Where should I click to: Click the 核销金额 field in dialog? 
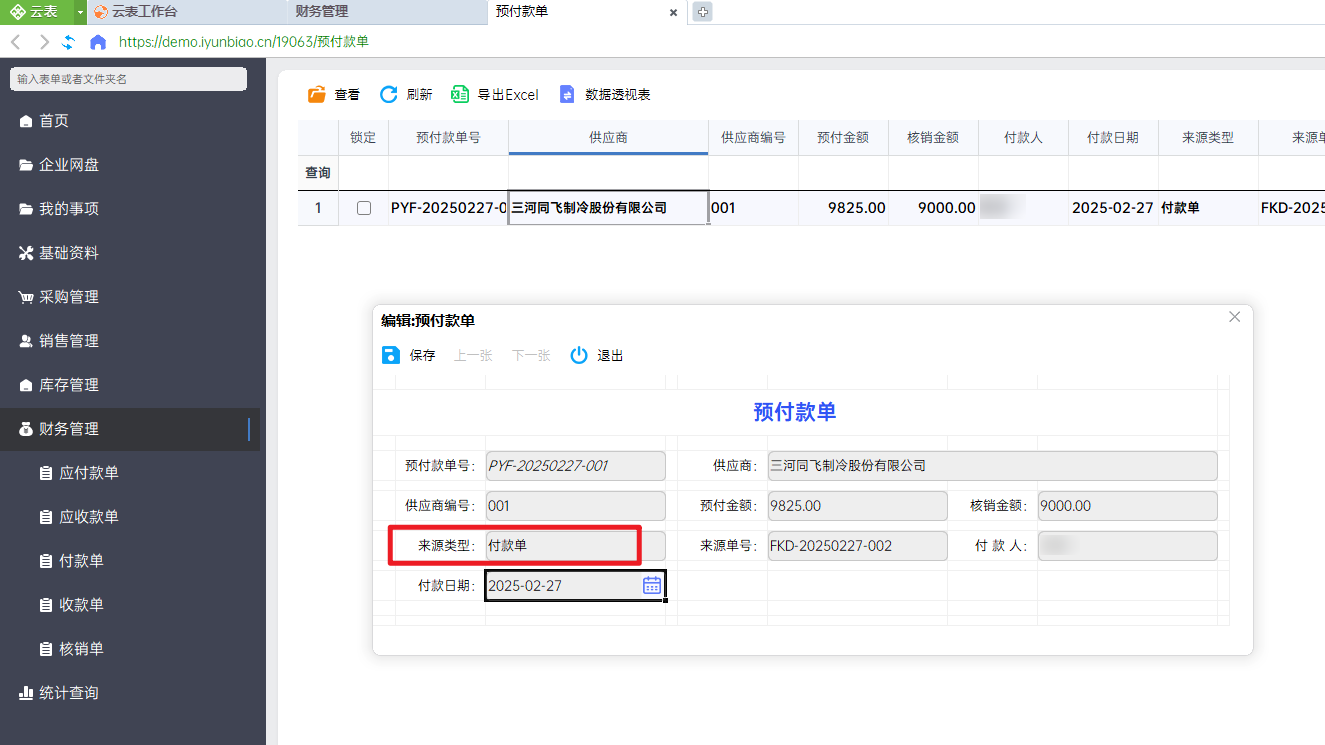[1127, 506]
